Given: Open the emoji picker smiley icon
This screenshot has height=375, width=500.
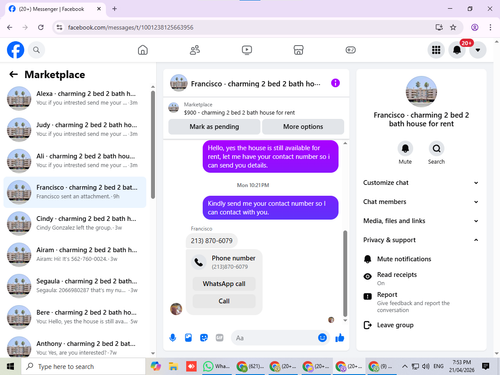Looking at the screenshot, I should click(x=322, y=338).
